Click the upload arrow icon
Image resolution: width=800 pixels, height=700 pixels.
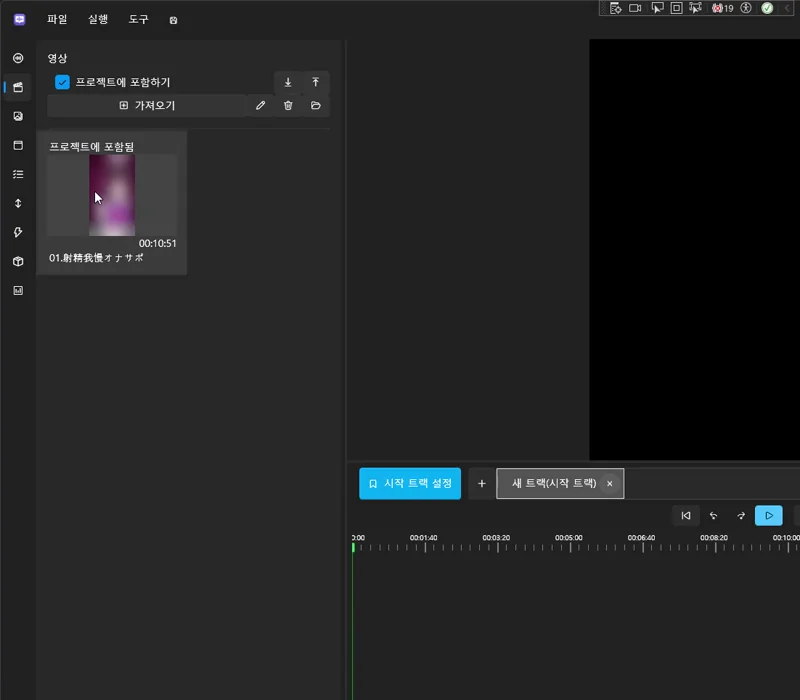coord(316,82)
